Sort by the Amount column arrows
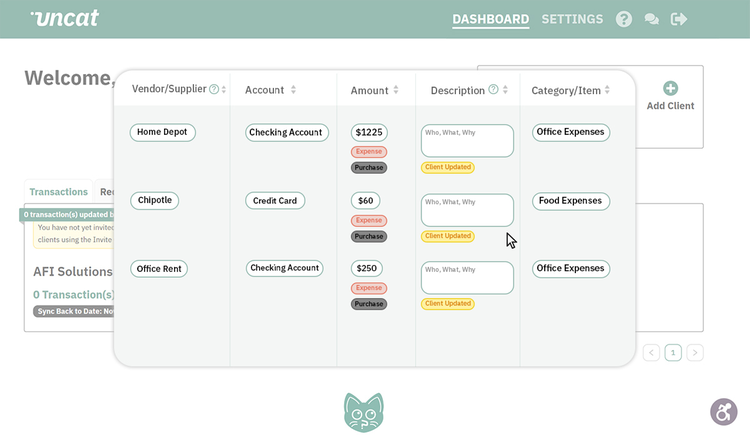This screenshot has height=438, width=750. [x=396, y=90]
